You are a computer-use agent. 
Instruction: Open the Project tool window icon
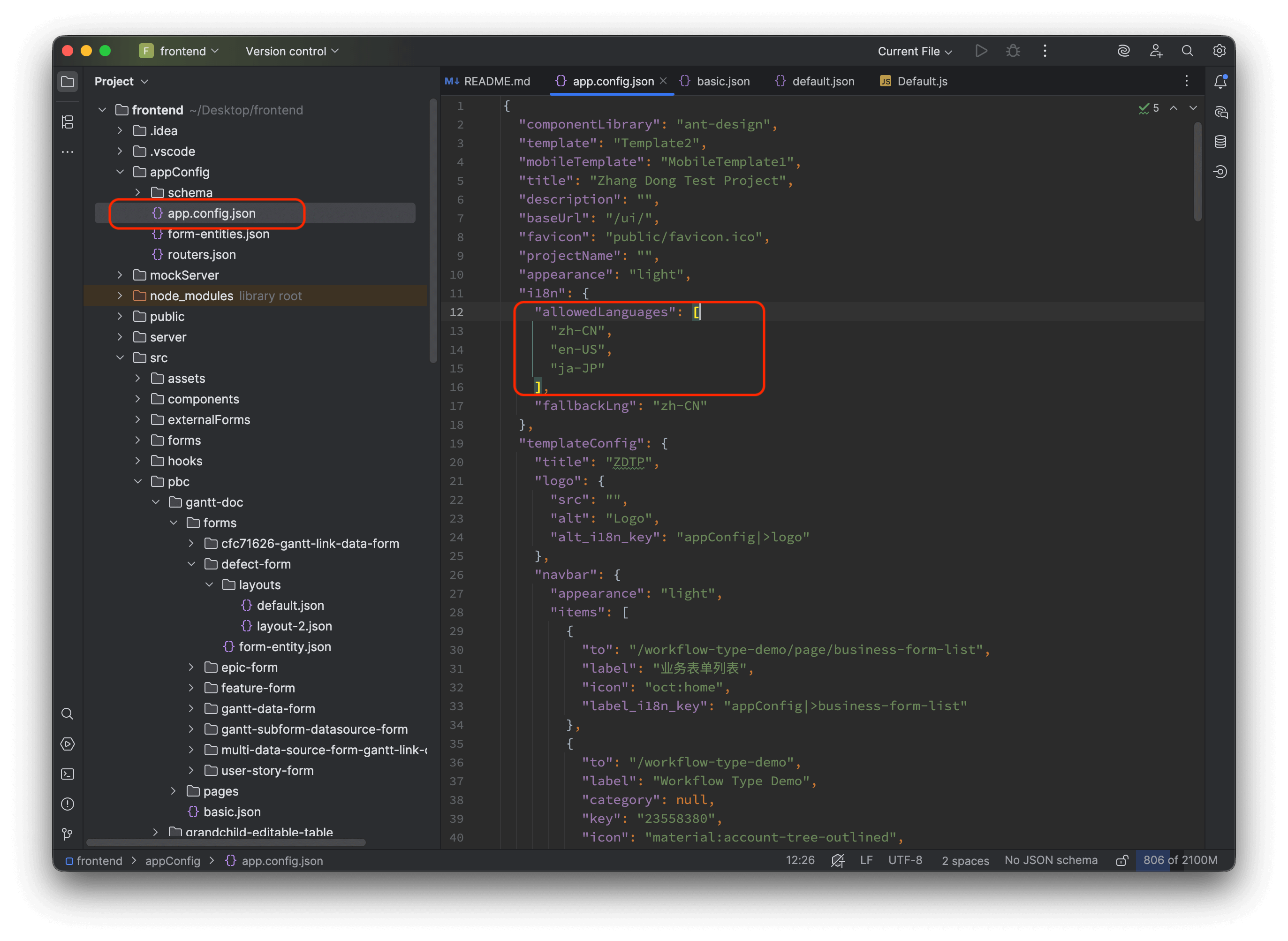pos(68,82)
